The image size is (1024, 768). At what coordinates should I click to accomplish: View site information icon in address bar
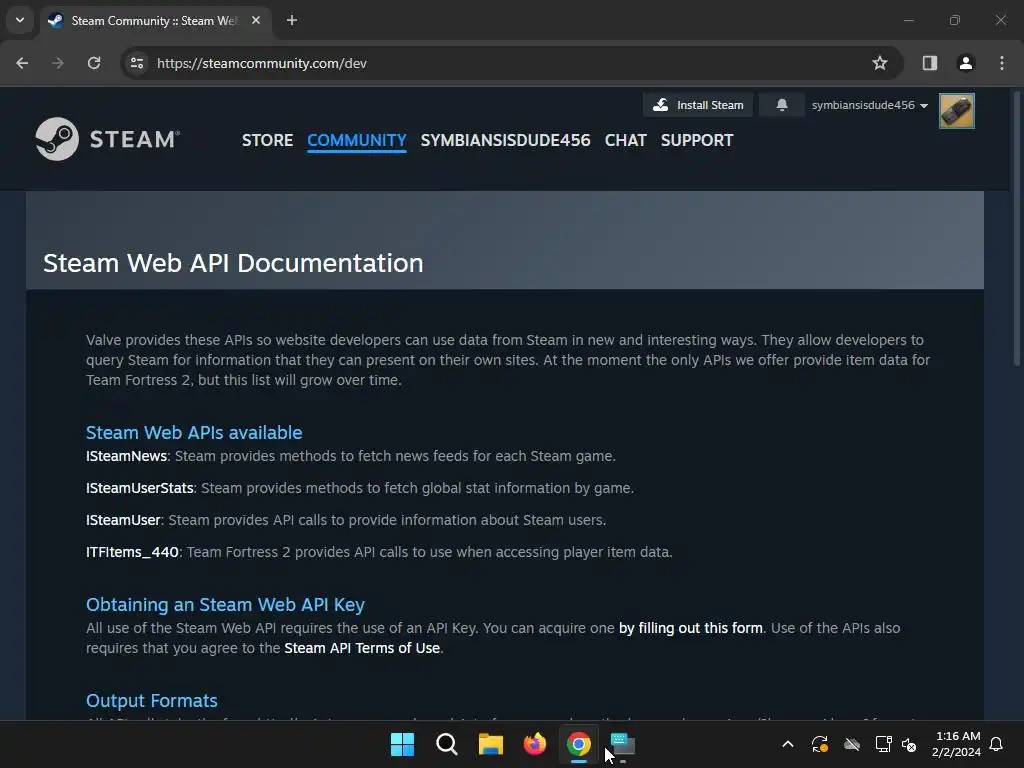click(x=137, y=63)
